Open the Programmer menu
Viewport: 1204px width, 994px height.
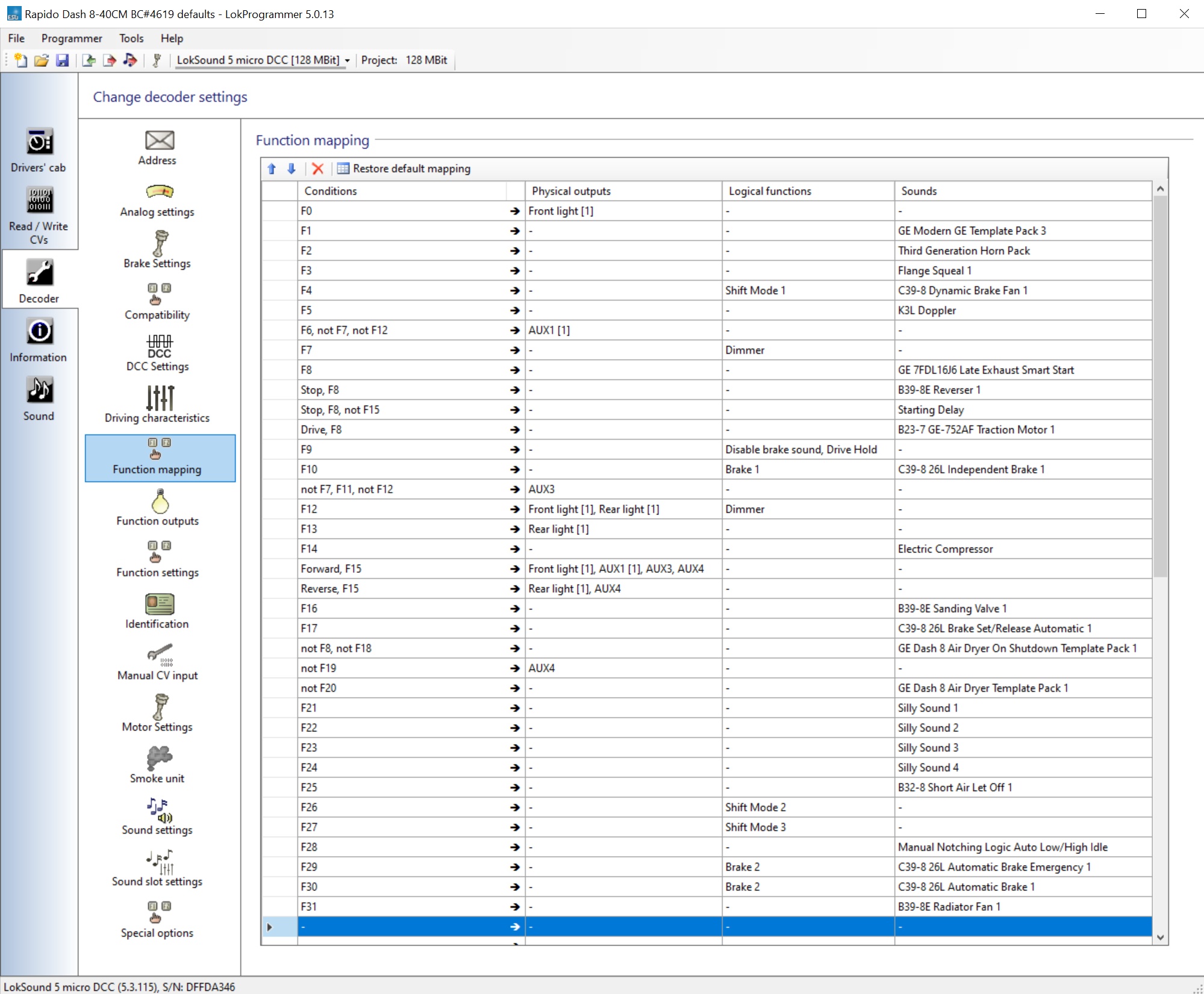click(x=70, y=38)
